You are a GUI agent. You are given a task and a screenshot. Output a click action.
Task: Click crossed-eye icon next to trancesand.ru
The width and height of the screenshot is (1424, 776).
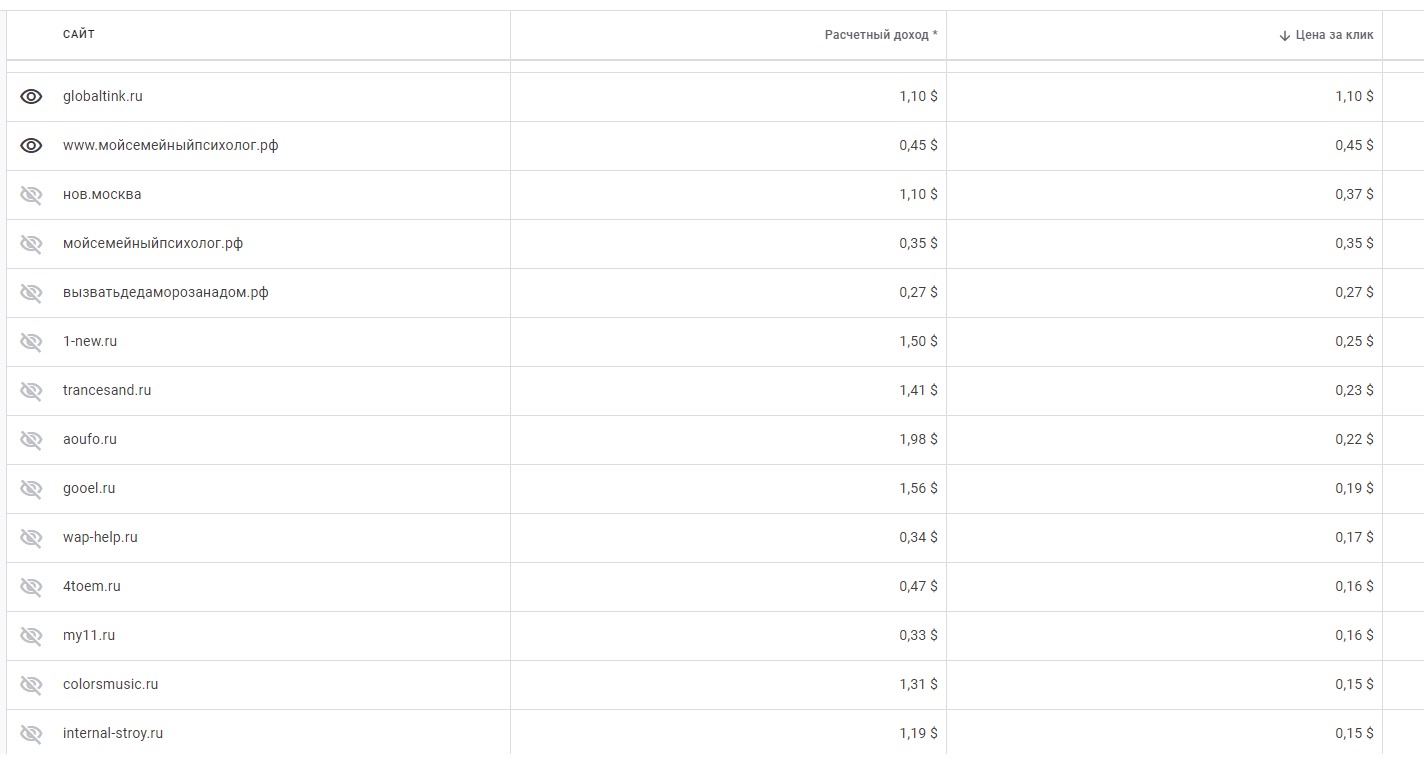coord(31,391)
